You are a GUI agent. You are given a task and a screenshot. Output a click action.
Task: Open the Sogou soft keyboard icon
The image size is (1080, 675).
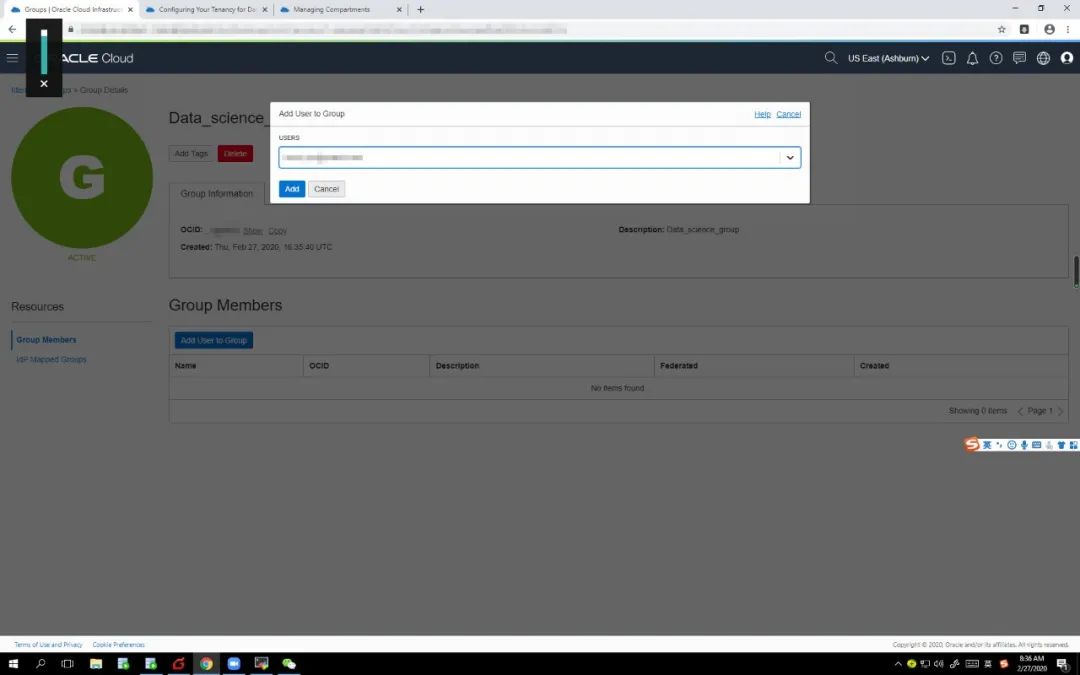coord(1037,445)
